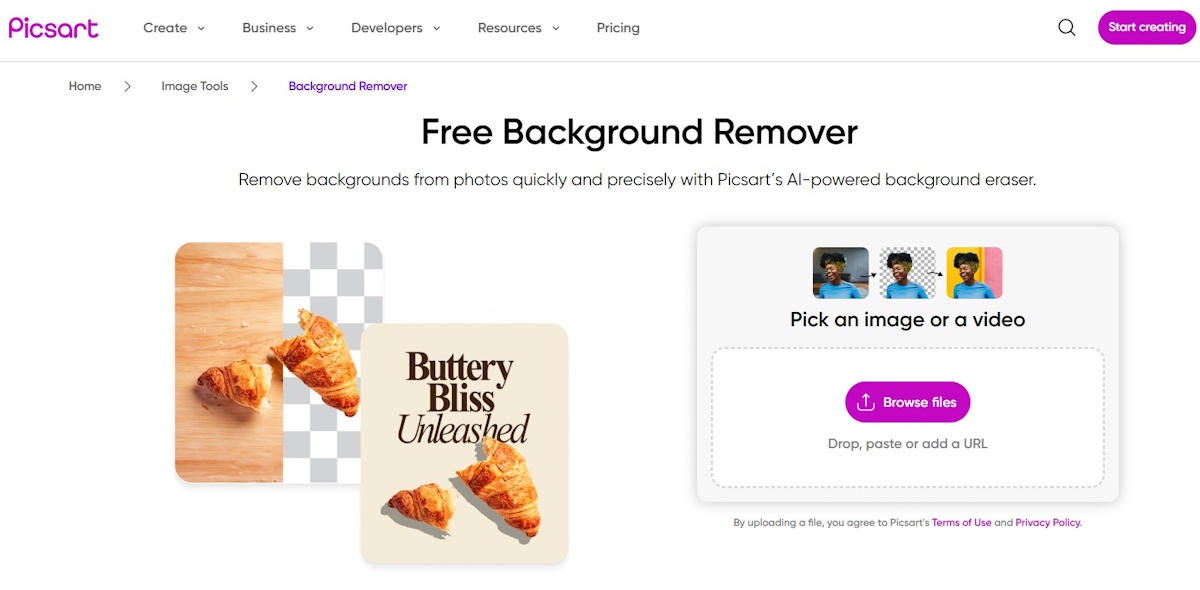Open the Privacy Policy link
This screenshot has width=1200, height=590.
[x=1047, y=522]
